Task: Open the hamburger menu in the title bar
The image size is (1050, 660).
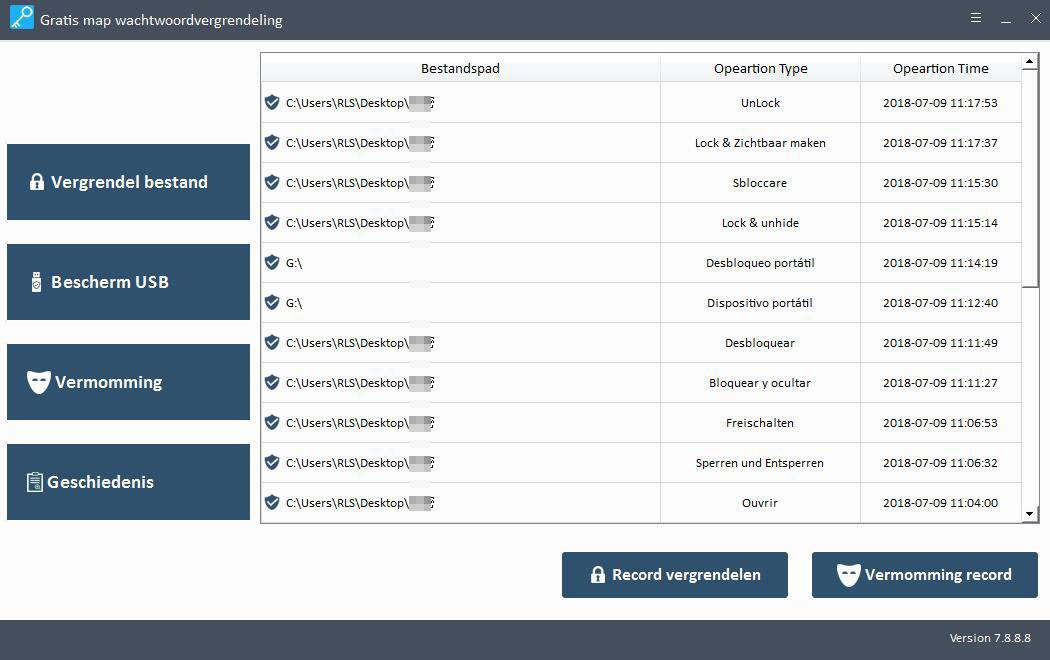Action: 976,18
